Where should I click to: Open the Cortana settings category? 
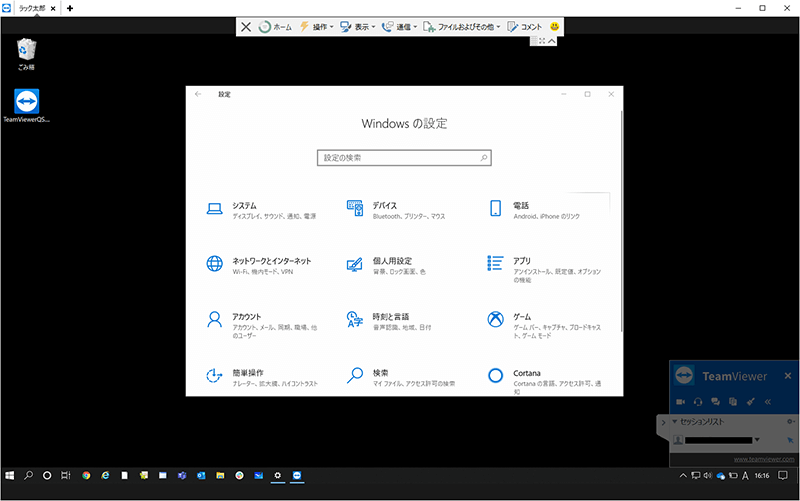pos(544,381)
